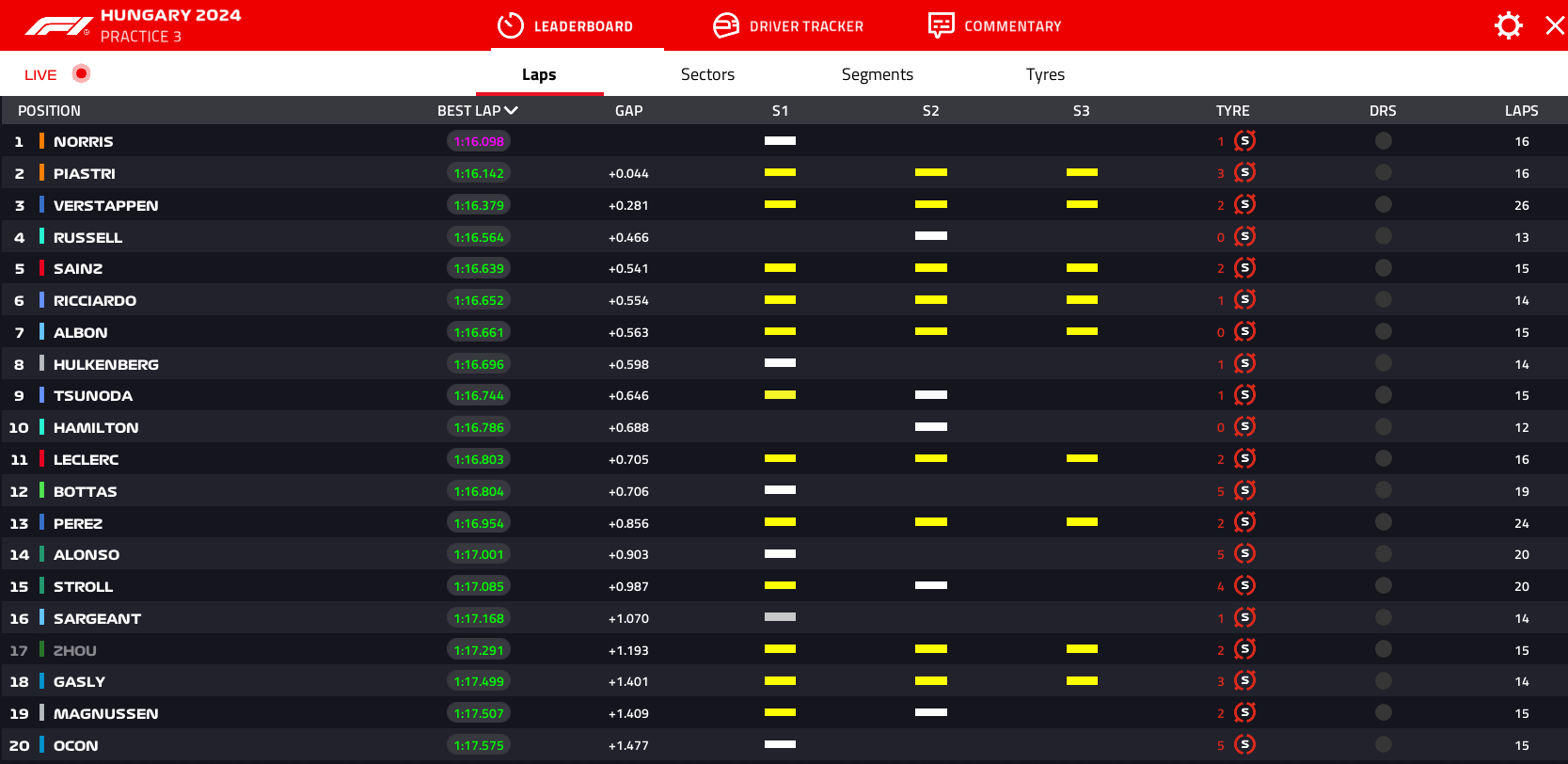Screen dimensions: 1568x764
Task: Click Piastri's DRS indicator dot
Action: click(1383, 173)
